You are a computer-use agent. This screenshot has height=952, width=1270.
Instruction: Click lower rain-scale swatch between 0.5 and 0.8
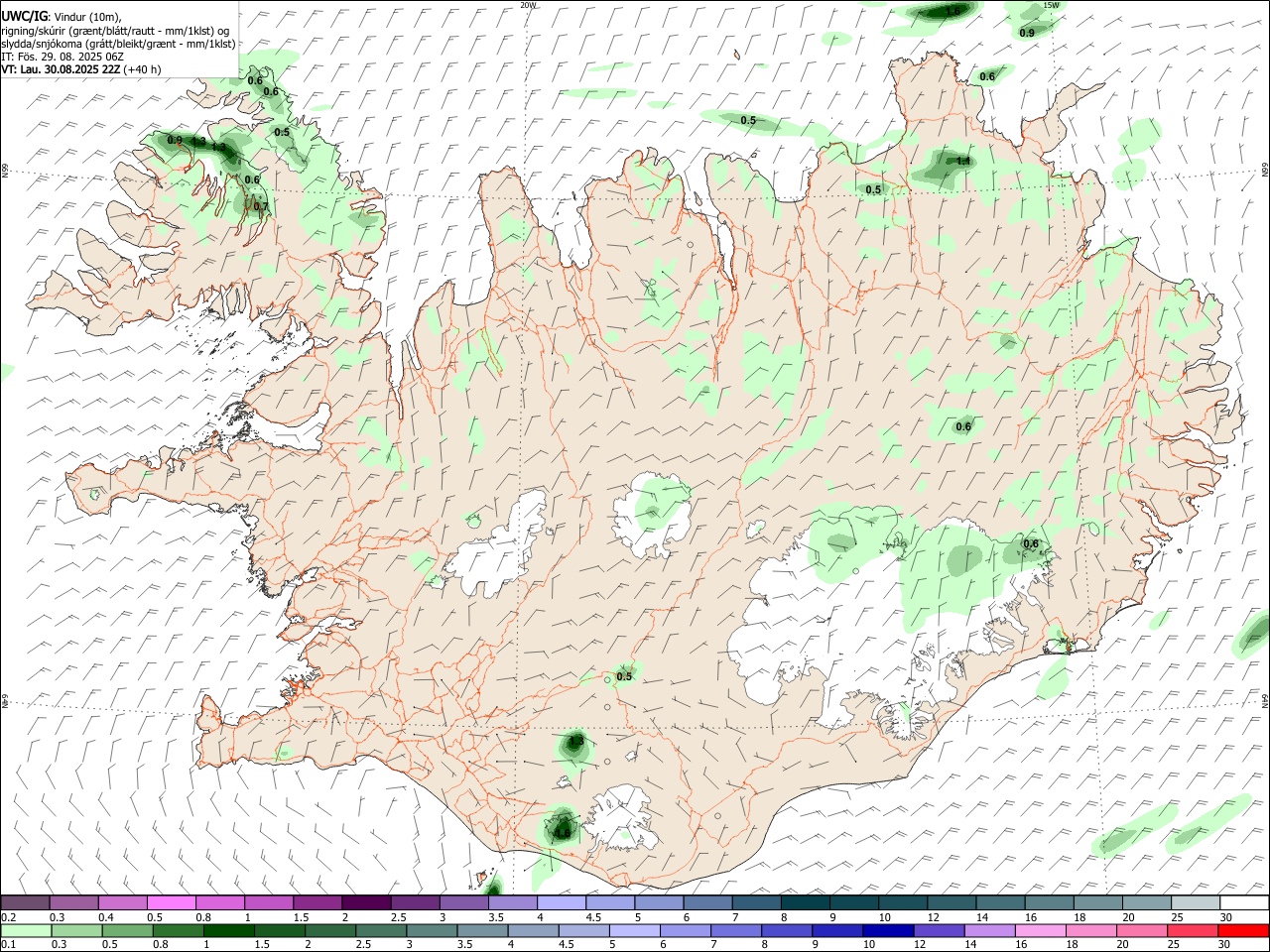127,930
